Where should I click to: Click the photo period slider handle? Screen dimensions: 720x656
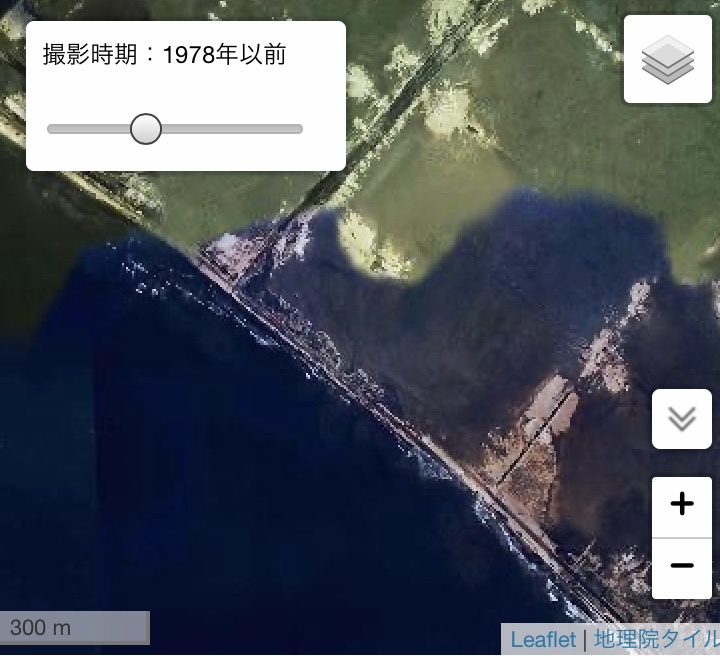point(146,129)
